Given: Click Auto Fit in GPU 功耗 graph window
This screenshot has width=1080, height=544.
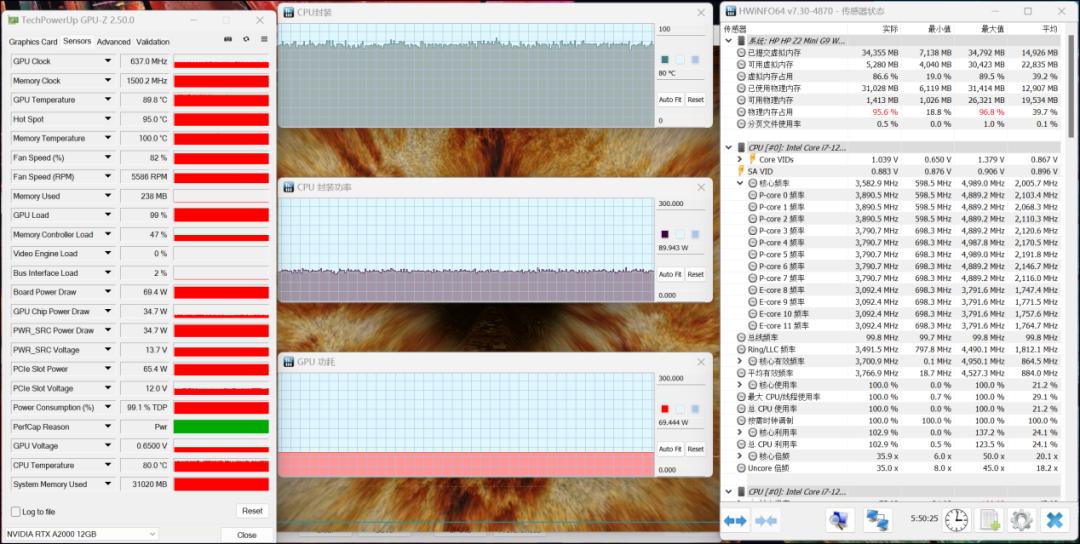Looking at the screenshot, I should (669, 449).
